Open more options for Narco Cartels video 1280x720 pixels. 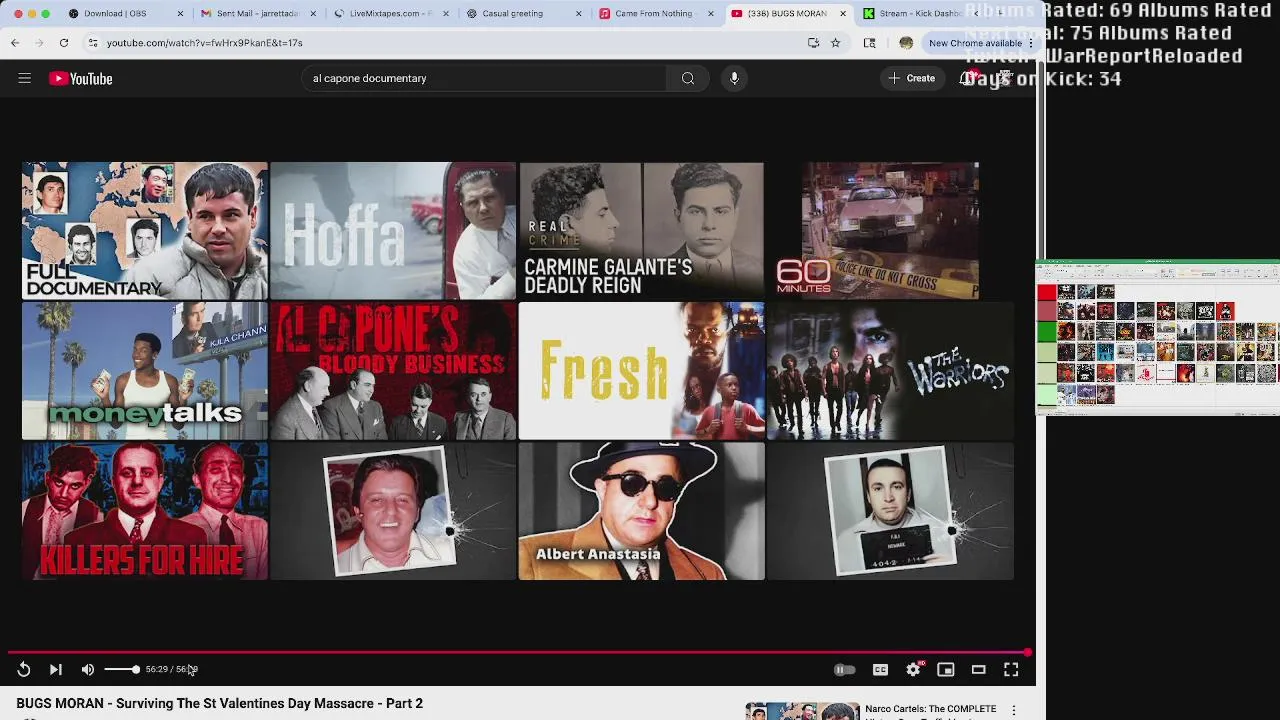(x=1014, y=710)
